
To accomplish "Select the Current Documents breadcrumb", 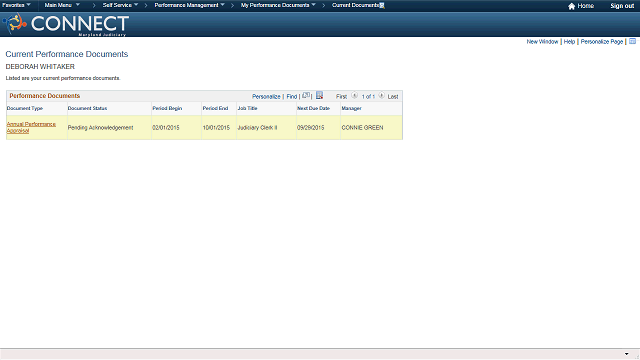I will (x=356, y=5).
